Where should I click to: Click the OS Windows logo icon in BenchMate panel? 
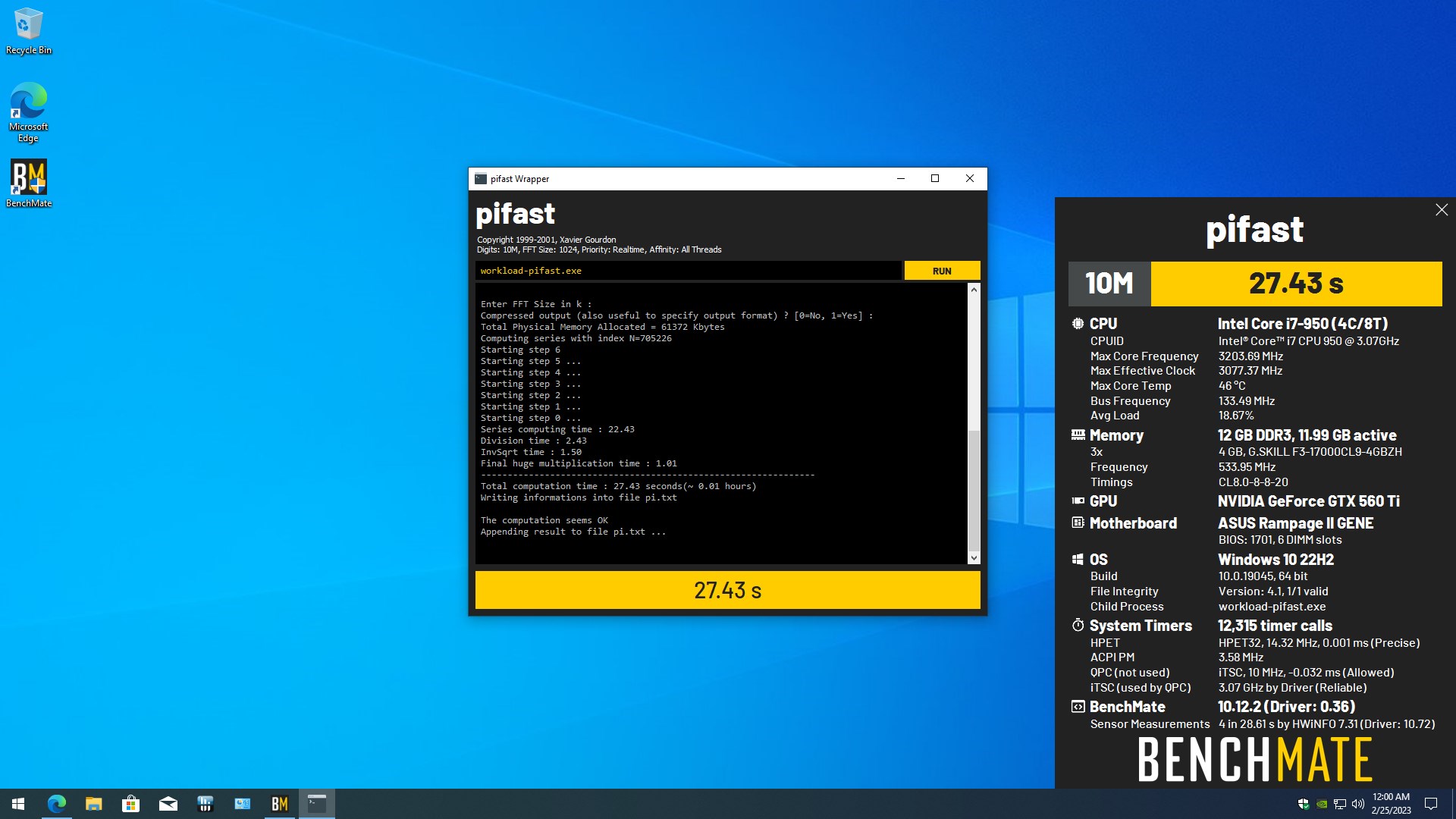[x=1078, y=560]
